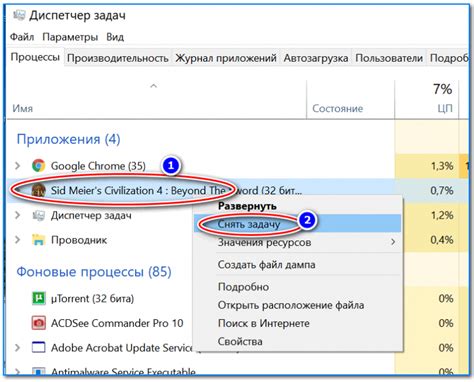Open the Параметры menu
Viewport: 474px width, 382px height.
coord(70,37)
